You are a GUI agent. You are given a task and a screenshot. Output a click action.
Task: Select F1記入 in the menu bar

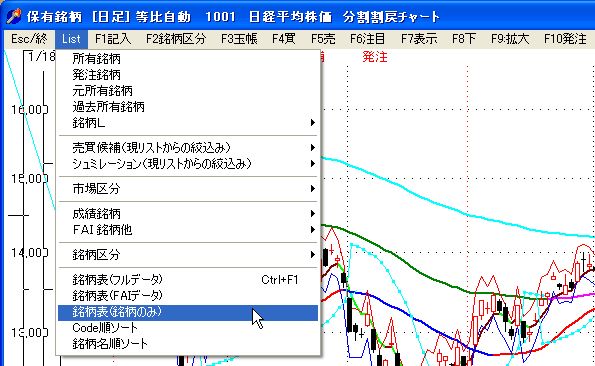pos(113,39)
